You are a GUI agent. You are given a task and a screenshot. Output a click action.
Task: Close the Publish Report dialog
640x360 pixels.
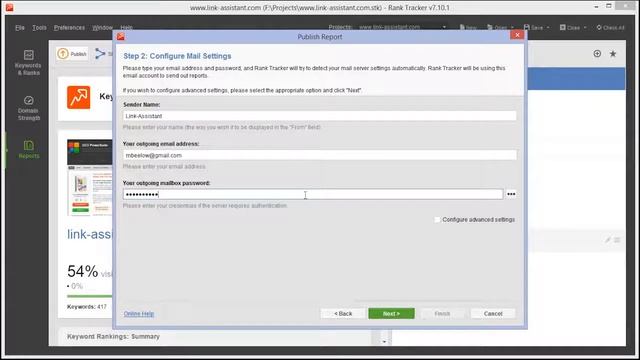pos(517,35)
